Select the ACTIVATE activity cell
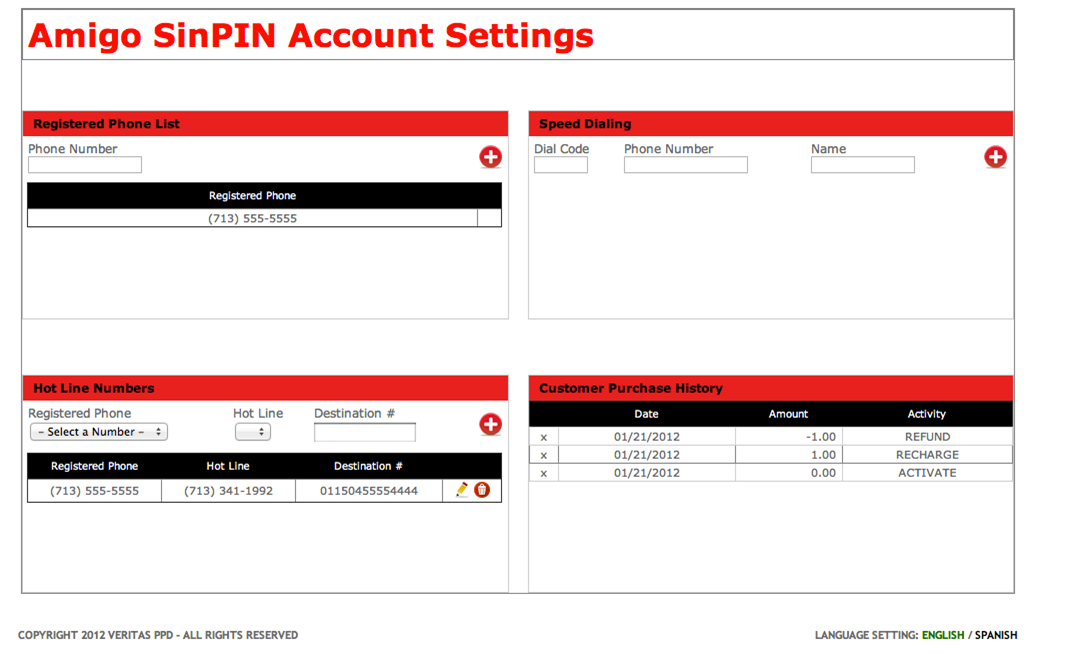Viewport: 1070px width, 660px height. 927,473
